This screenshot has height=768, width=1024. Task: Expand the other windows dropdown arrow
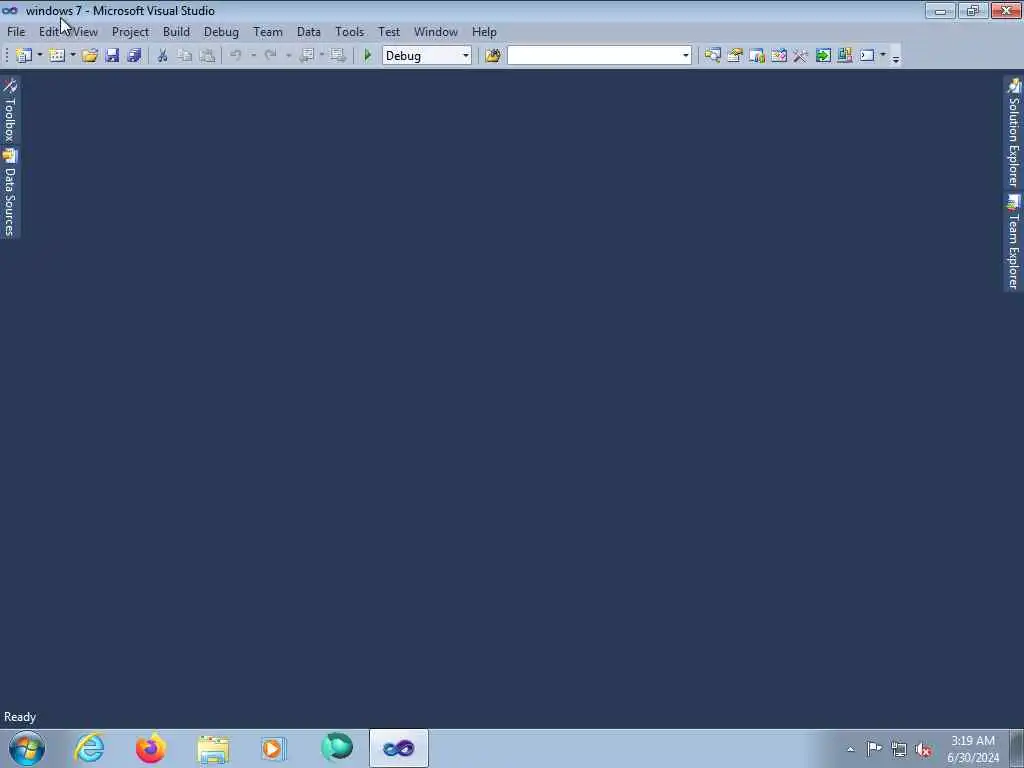click(883, 56)
